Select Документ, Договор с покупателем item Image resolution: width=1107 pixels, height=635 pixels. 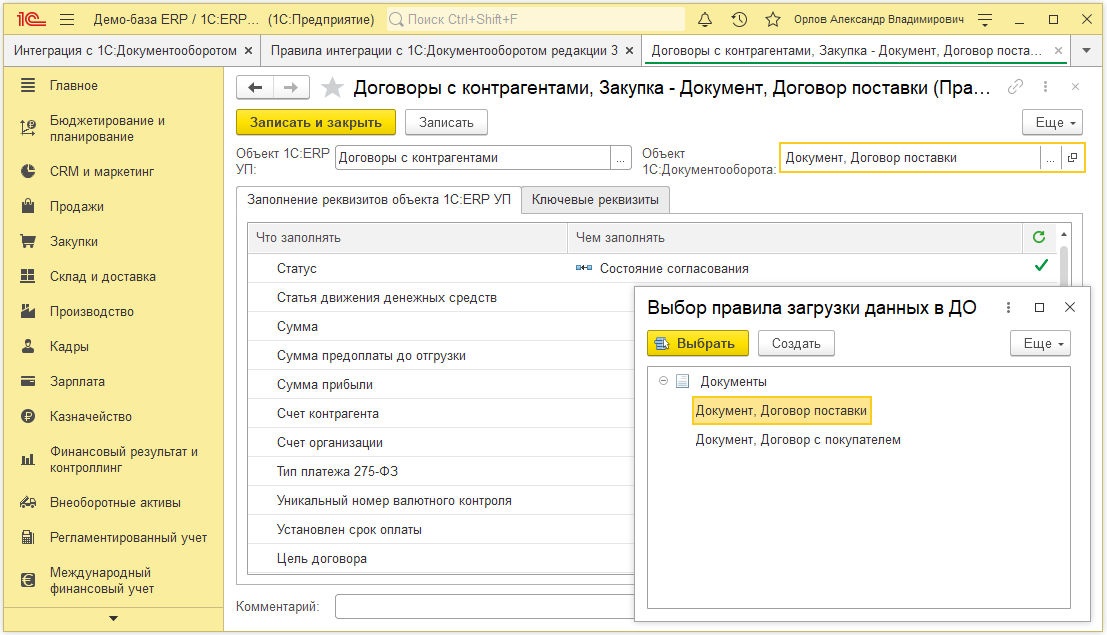(x=798, y=439)
